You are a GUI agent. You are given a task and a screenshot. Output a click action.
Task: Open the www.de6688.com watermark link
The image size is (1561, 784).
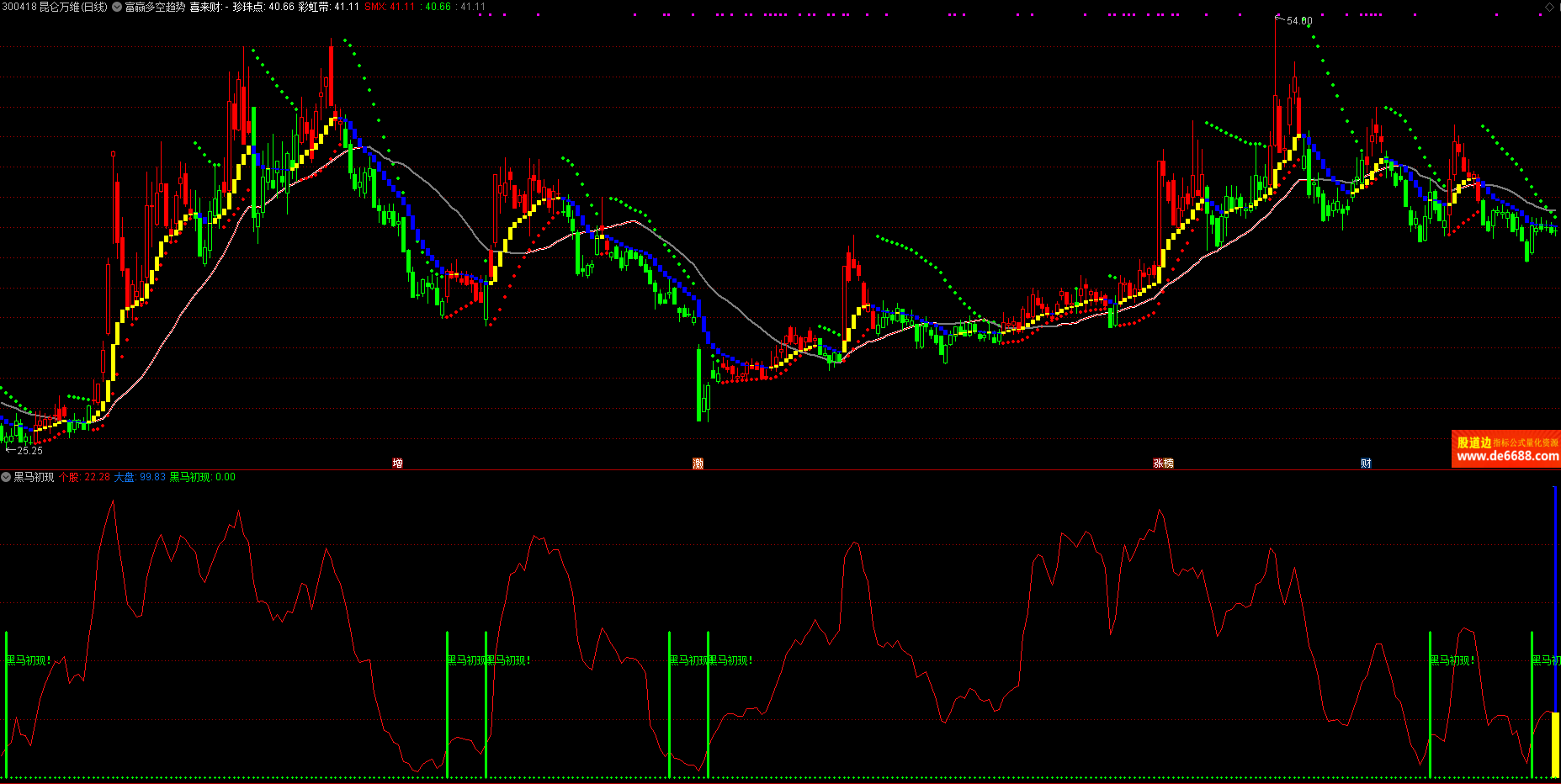tap(1506, 456)
